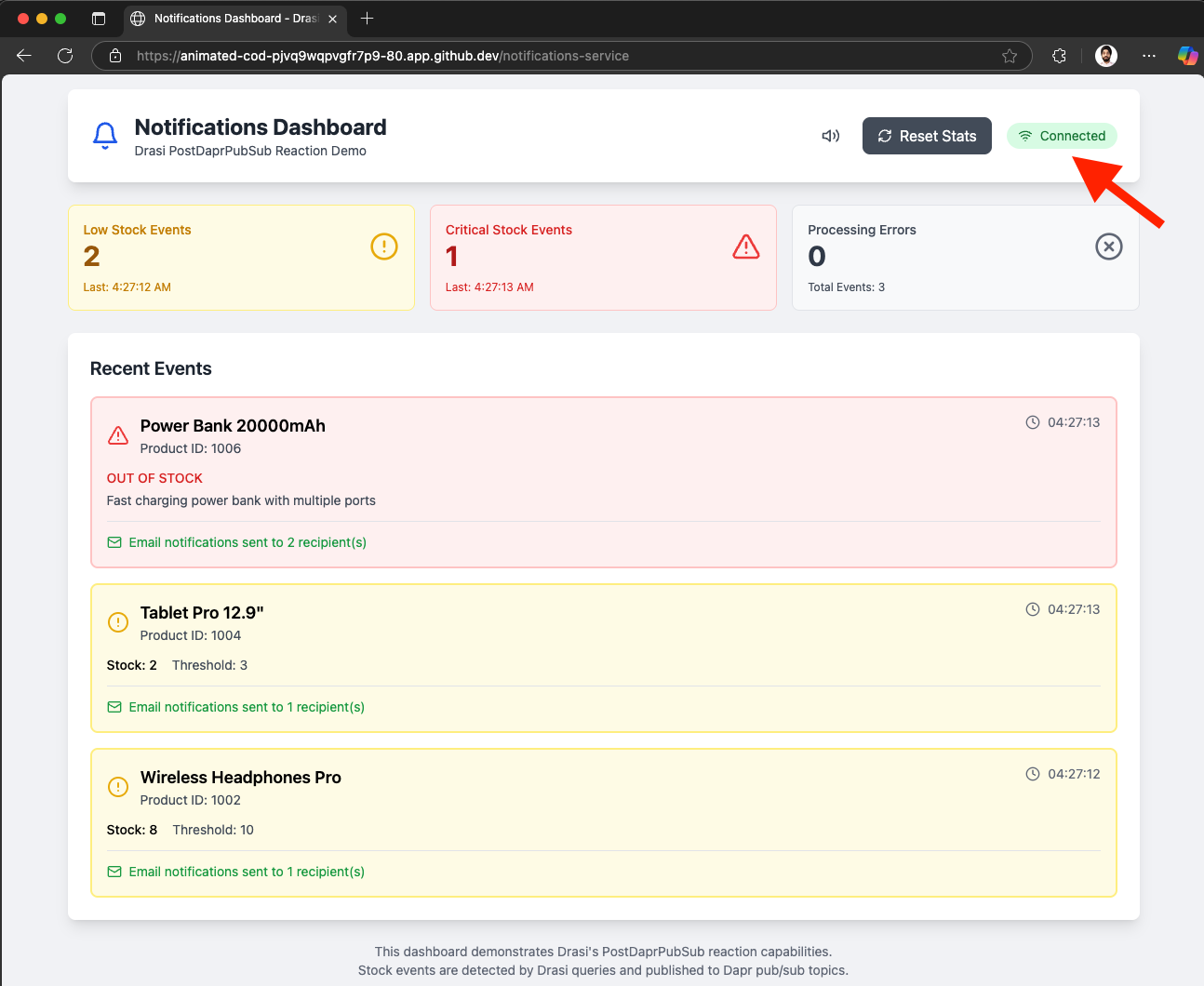Open the browser extensions puzzle menu
Screen dimensions: 1204x986
pos(1059,56)
